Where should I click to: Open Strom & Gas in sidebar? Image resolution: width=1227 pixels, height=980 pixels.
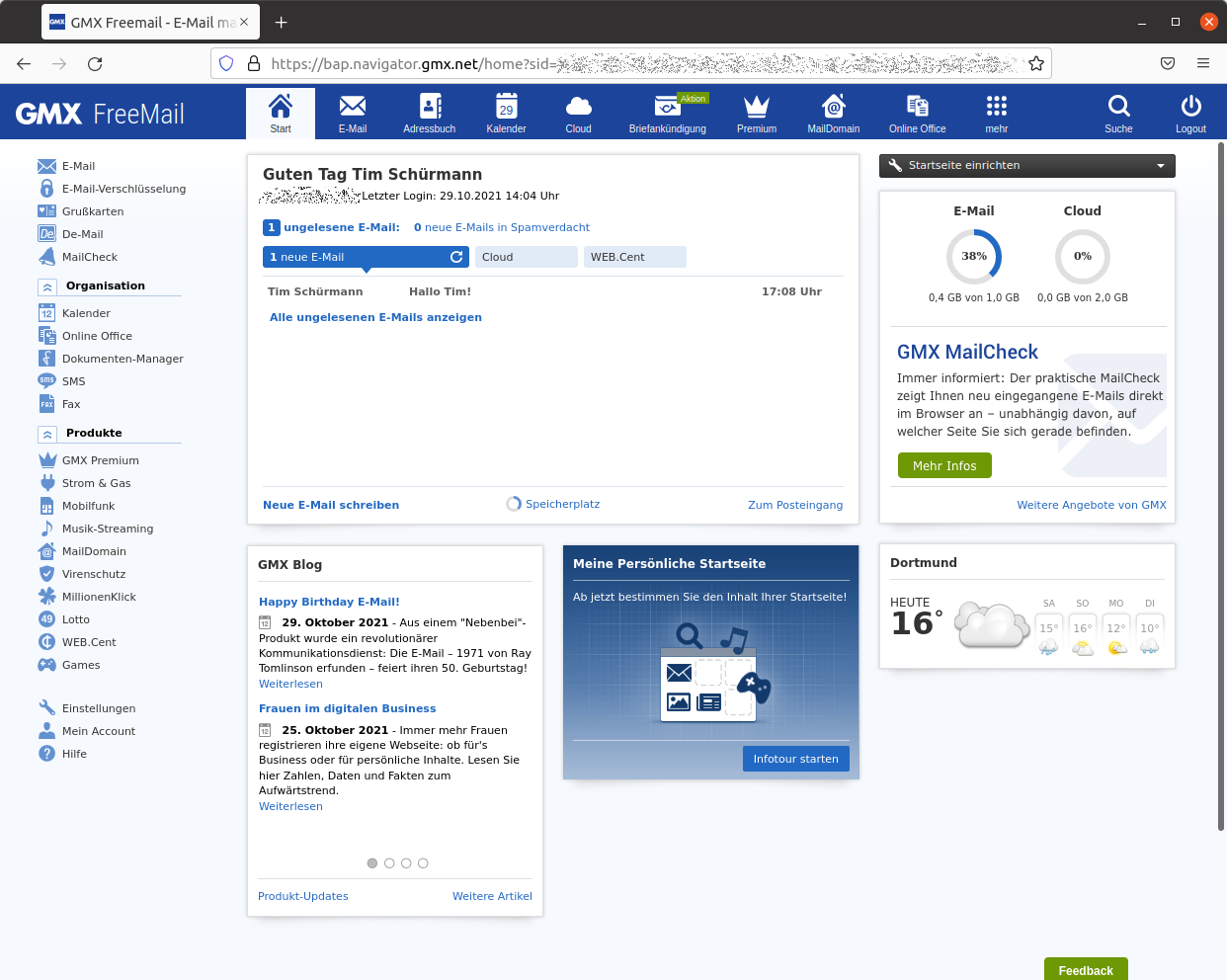click(85, 483)
